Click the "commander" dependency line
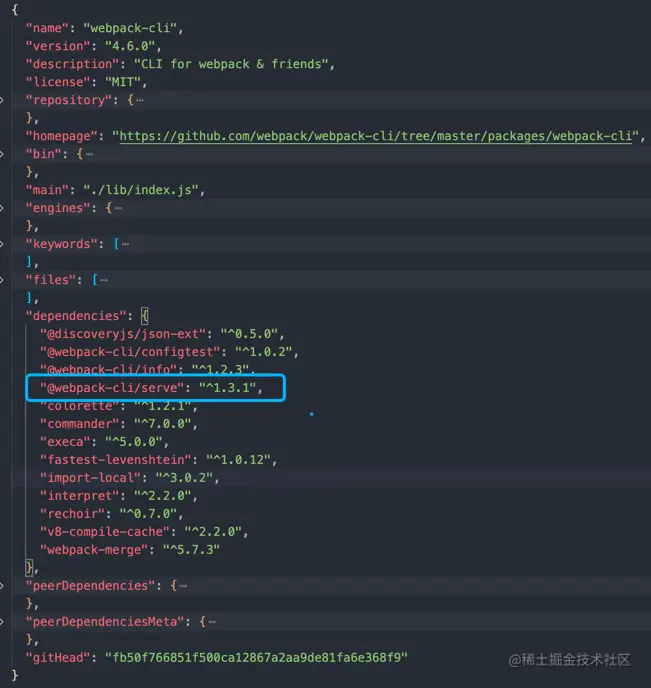Screen dimensions: 651x688 (118, 424)
